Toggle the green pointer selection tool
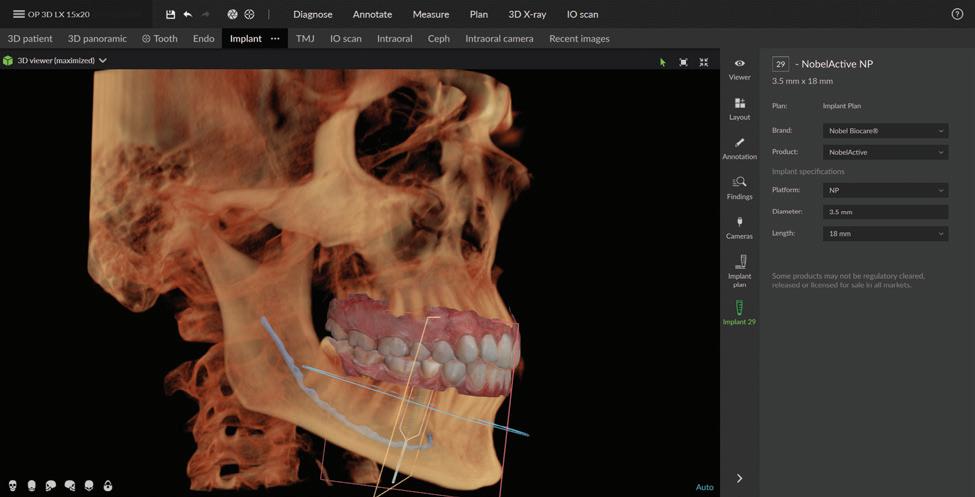This screenshot has height=497, width=975. (662, 62)
